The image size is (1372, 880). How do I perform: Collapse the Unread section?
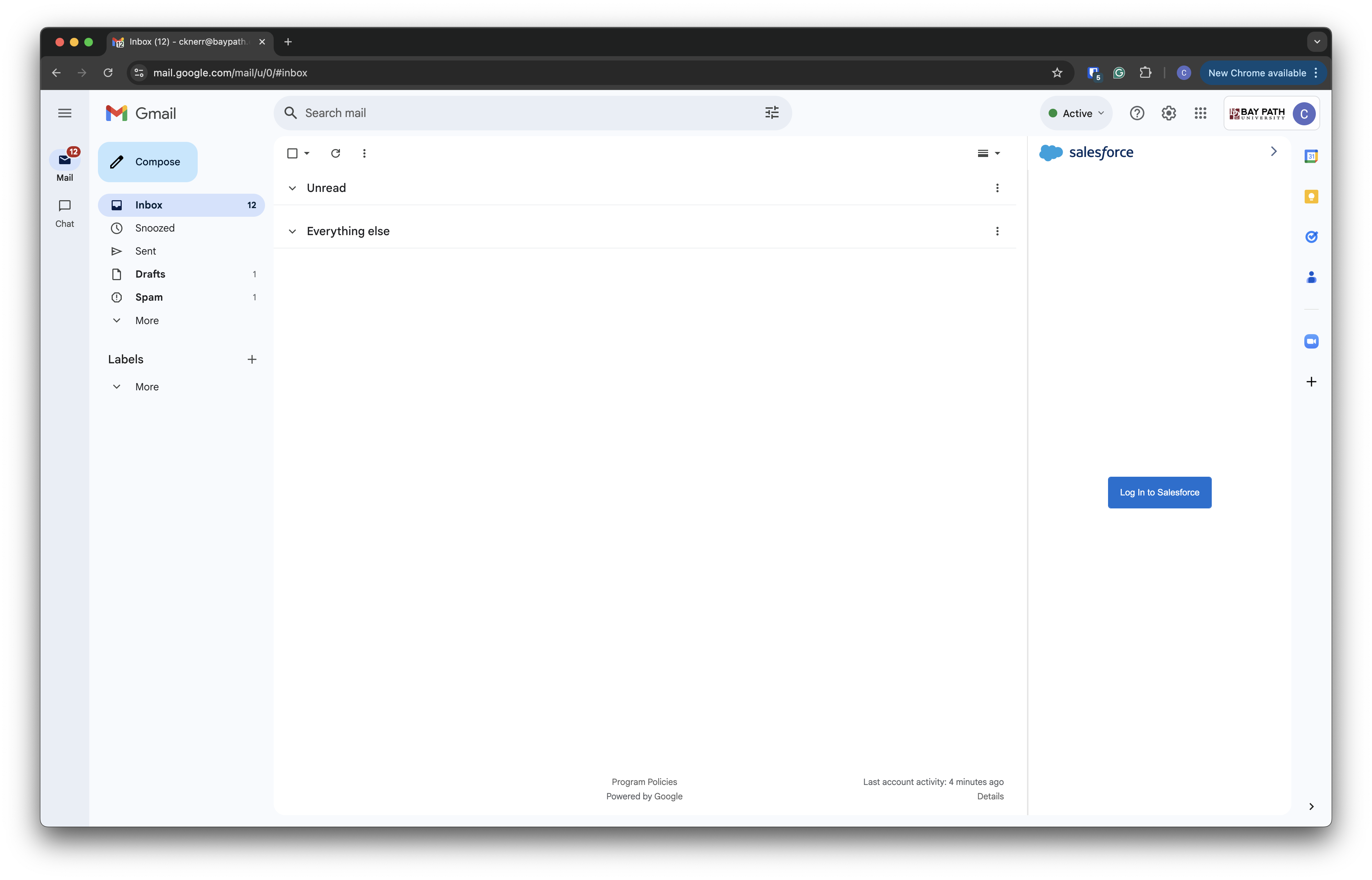pos(292,188)
